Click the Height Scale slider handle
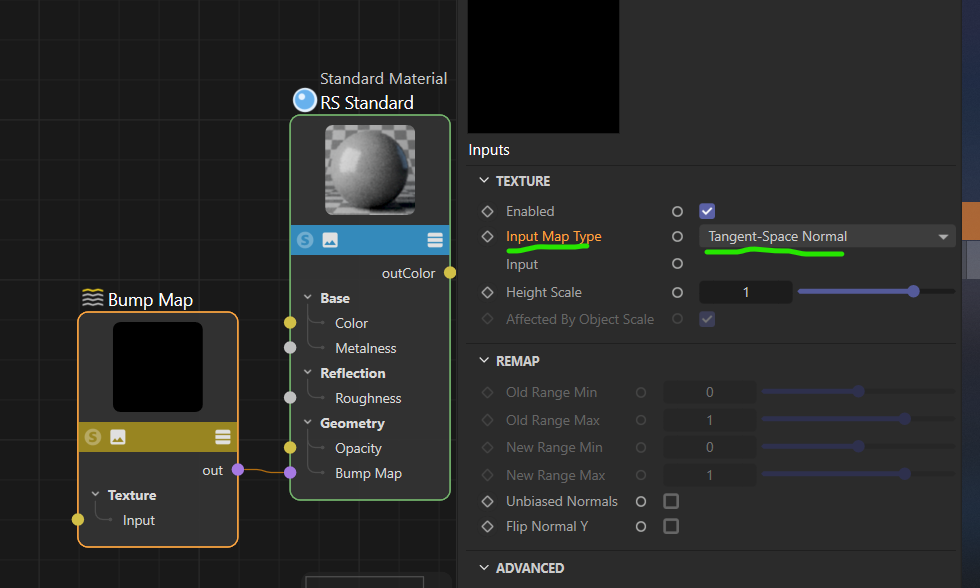This screenshot has height=588, width=980. click(x=913, y=292)
